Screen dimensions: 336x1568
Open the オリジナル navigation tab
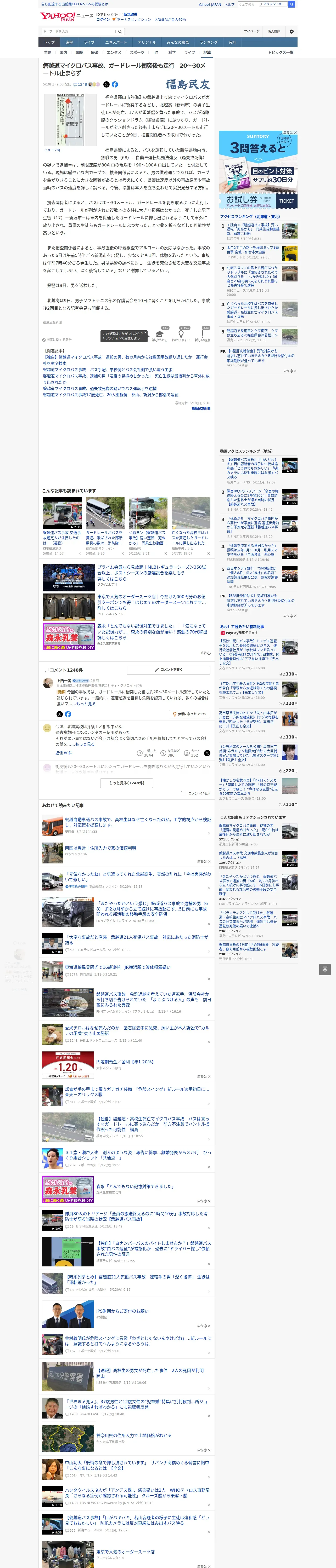147,43
